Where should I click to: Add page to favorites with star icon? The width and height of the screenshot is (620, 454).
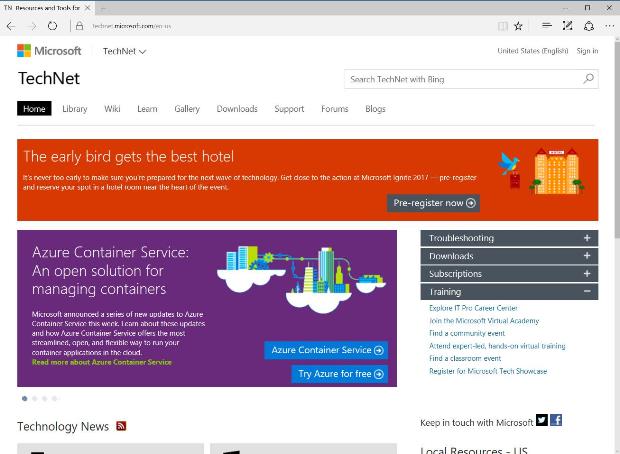[518, 26]
